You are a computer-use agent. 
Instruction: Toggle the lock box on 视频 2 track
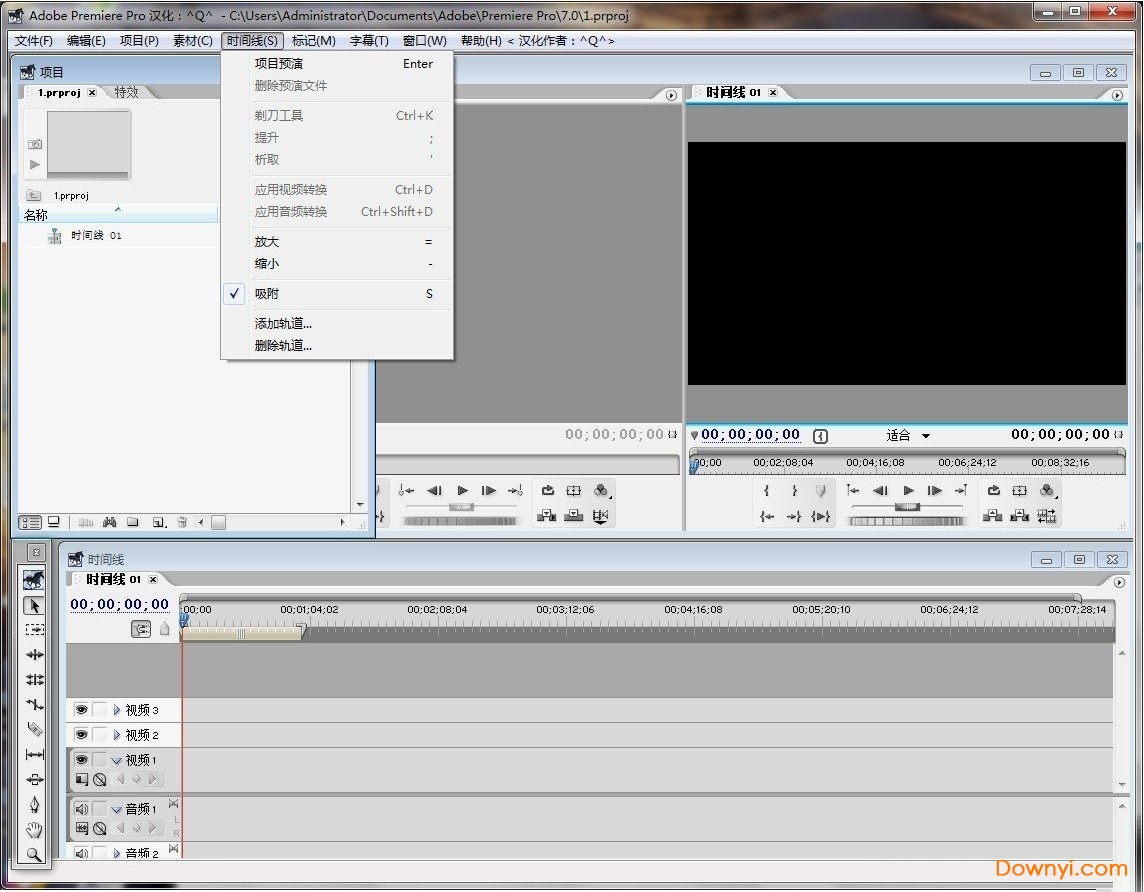(100, 735)
